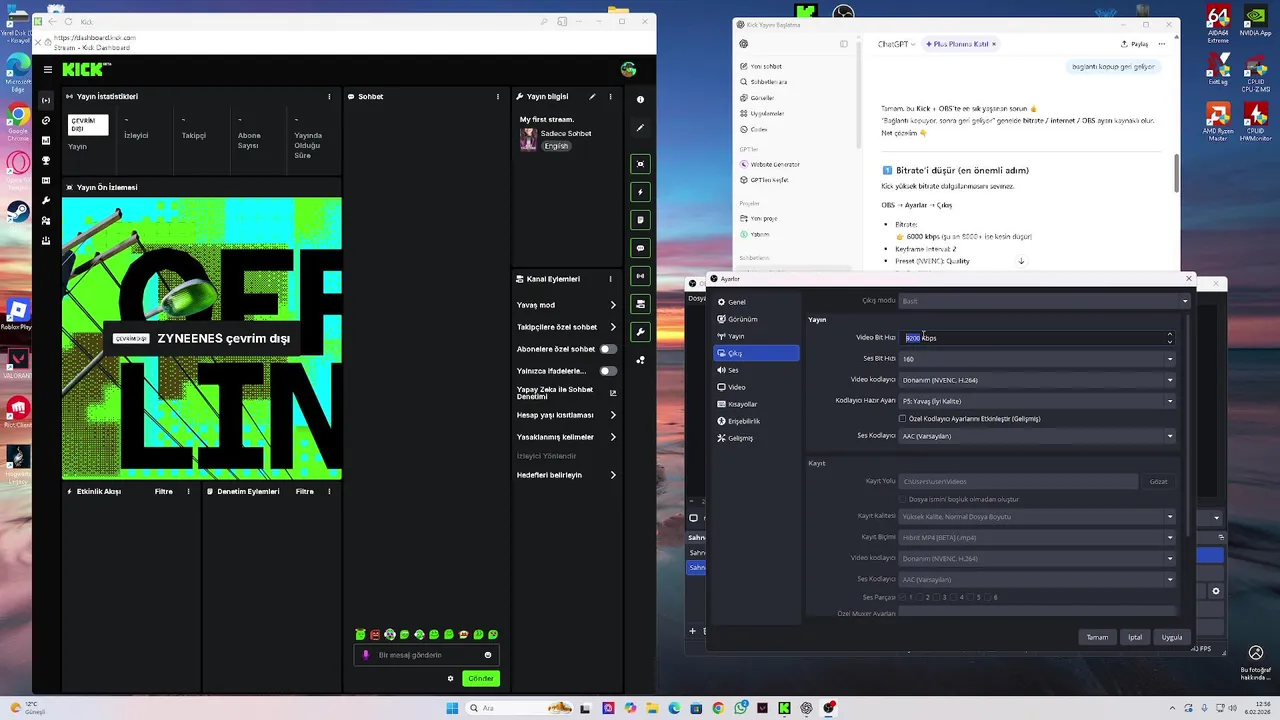Open ChatGPT three-dot options menu
Image resolution: width=1280 pixels, height=720 pixels.
pos(1164,44)
